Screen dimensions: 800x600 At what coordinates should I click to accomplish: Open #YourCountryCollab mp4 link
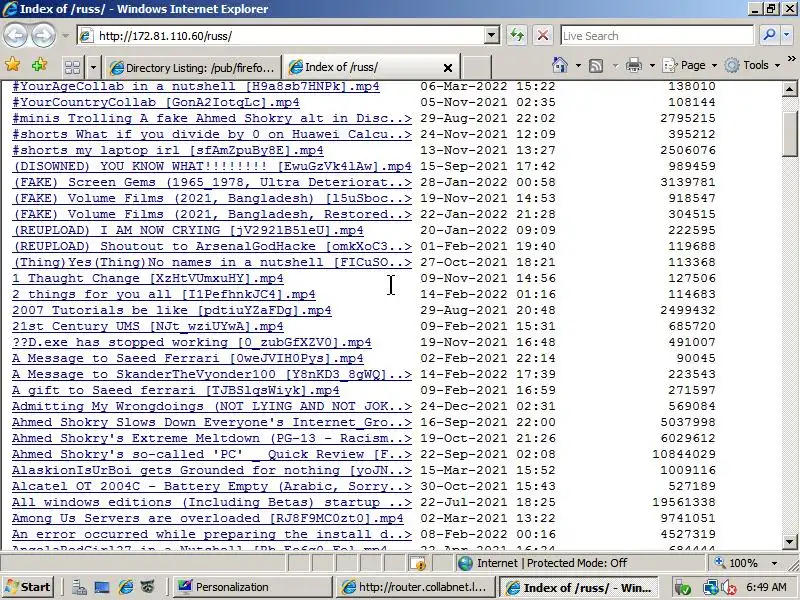click(156, 102)
